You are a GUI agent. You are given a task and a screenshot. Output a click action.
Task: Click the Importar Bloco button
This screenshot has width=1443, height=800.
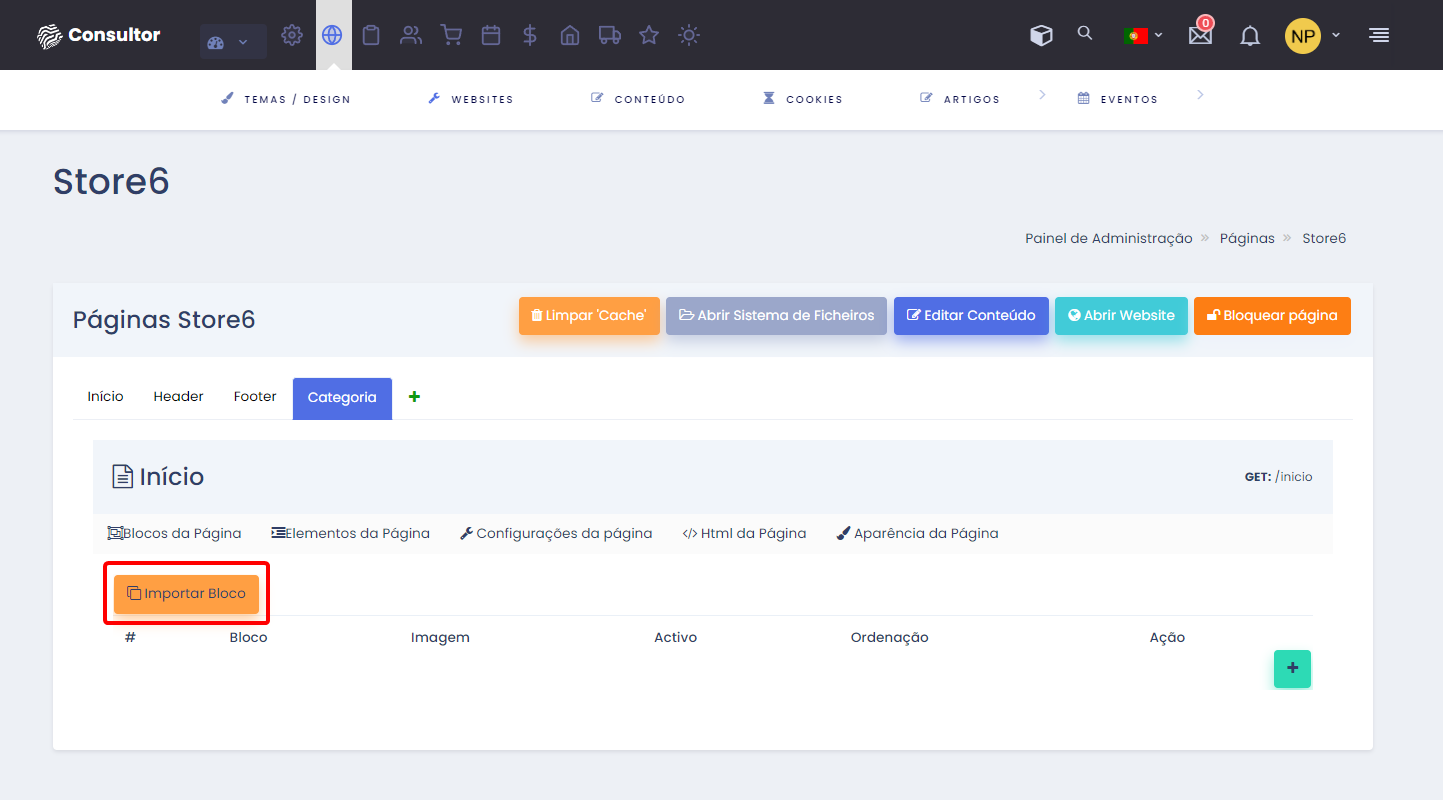(186, 594)
